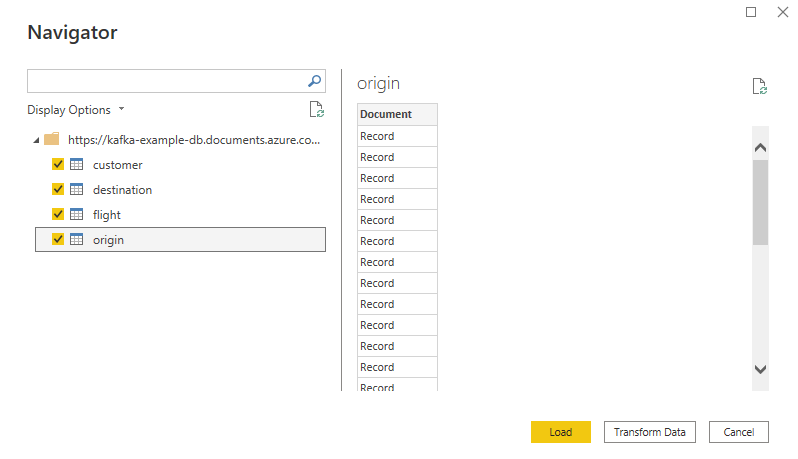Select the origin table icon

[76, 239]
